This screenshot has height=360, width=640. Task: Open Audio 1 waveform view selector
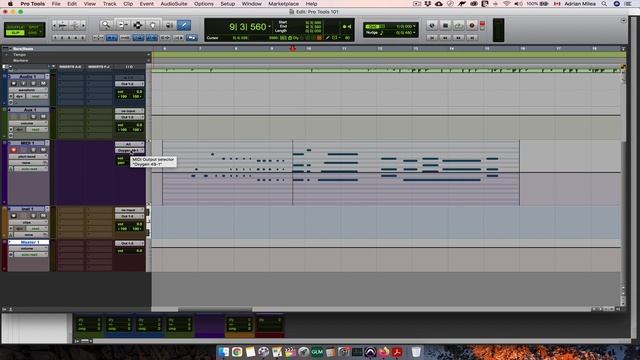pyautogui.click(x=29, y=90)
